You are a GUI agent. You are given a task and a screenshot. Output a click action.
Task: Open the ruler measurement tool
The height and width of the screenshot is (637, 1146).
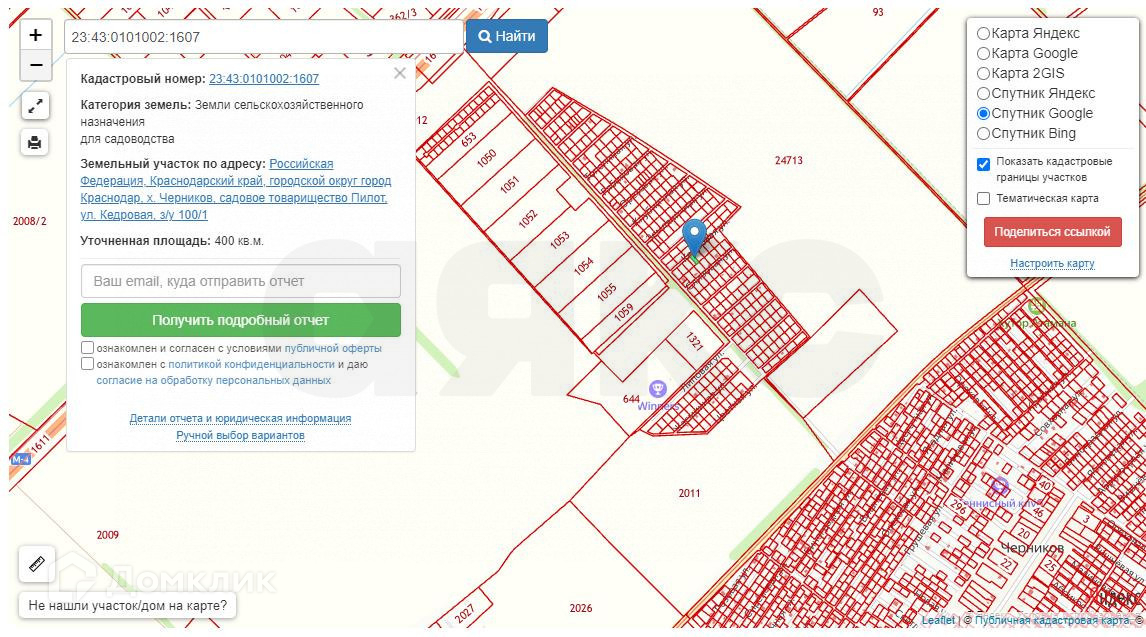(x=37, y=564)
